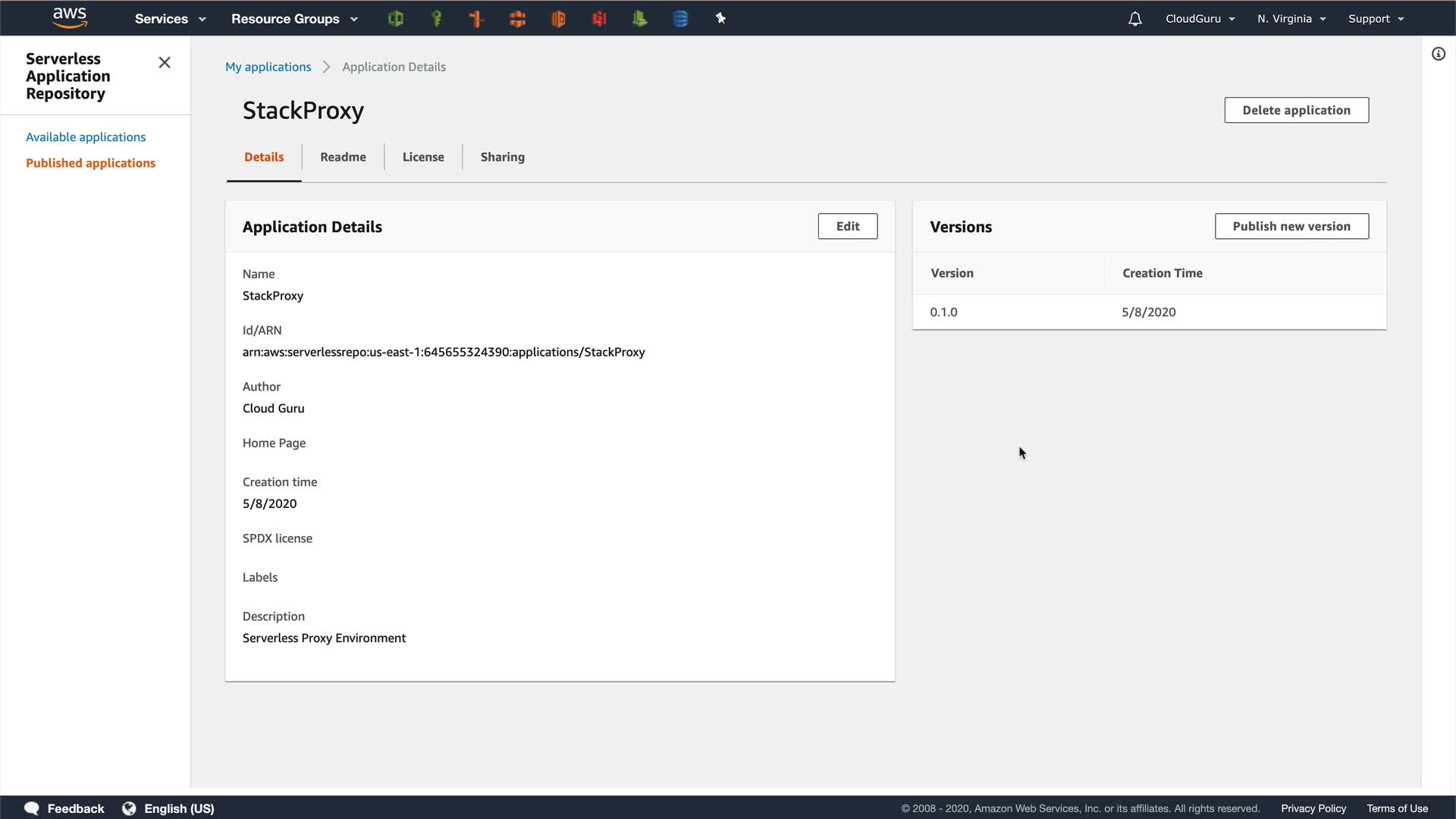1456x819 pixels.
Task: Close the Serverless Application Repository sidebar
Action: coord(165,63)
